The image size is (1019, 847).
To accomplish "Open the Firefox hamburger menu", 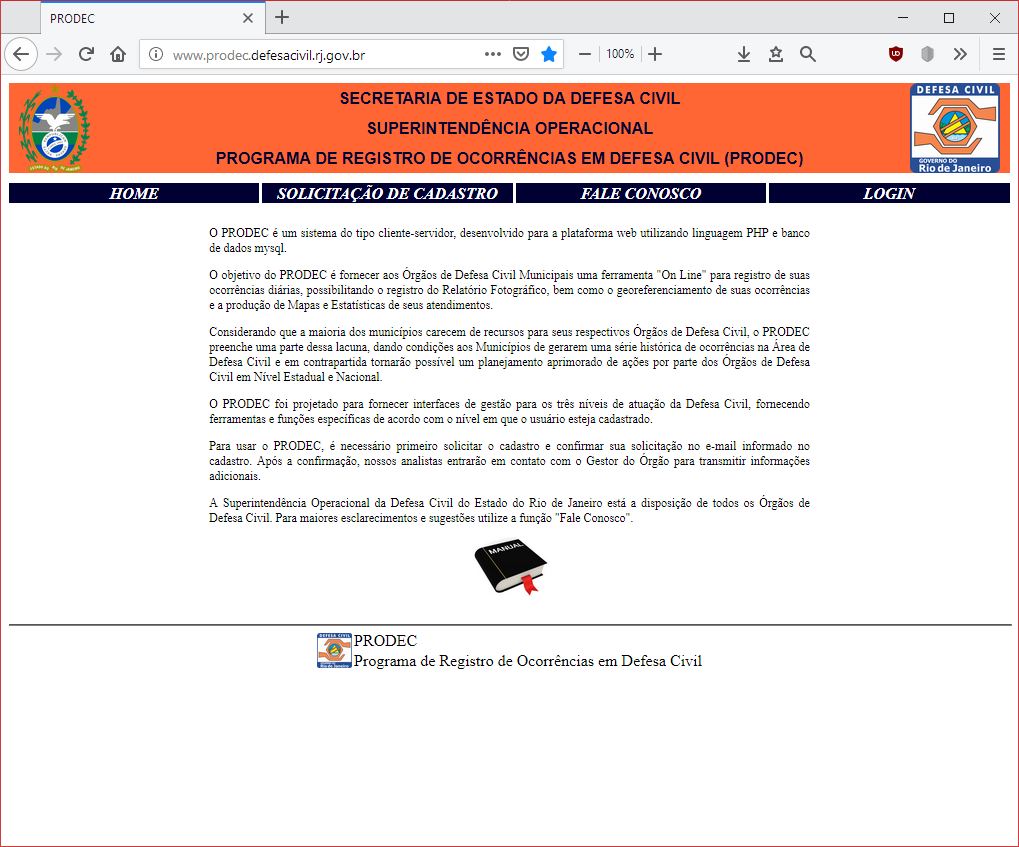I will coord(999,55).
